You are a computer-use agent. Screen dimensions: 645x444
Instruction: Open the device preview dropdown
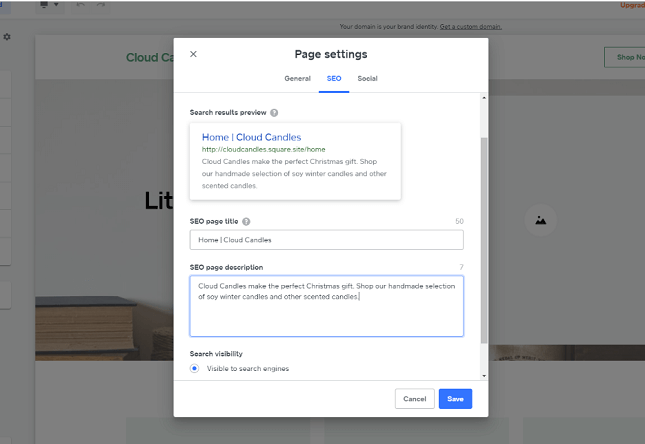48,5
